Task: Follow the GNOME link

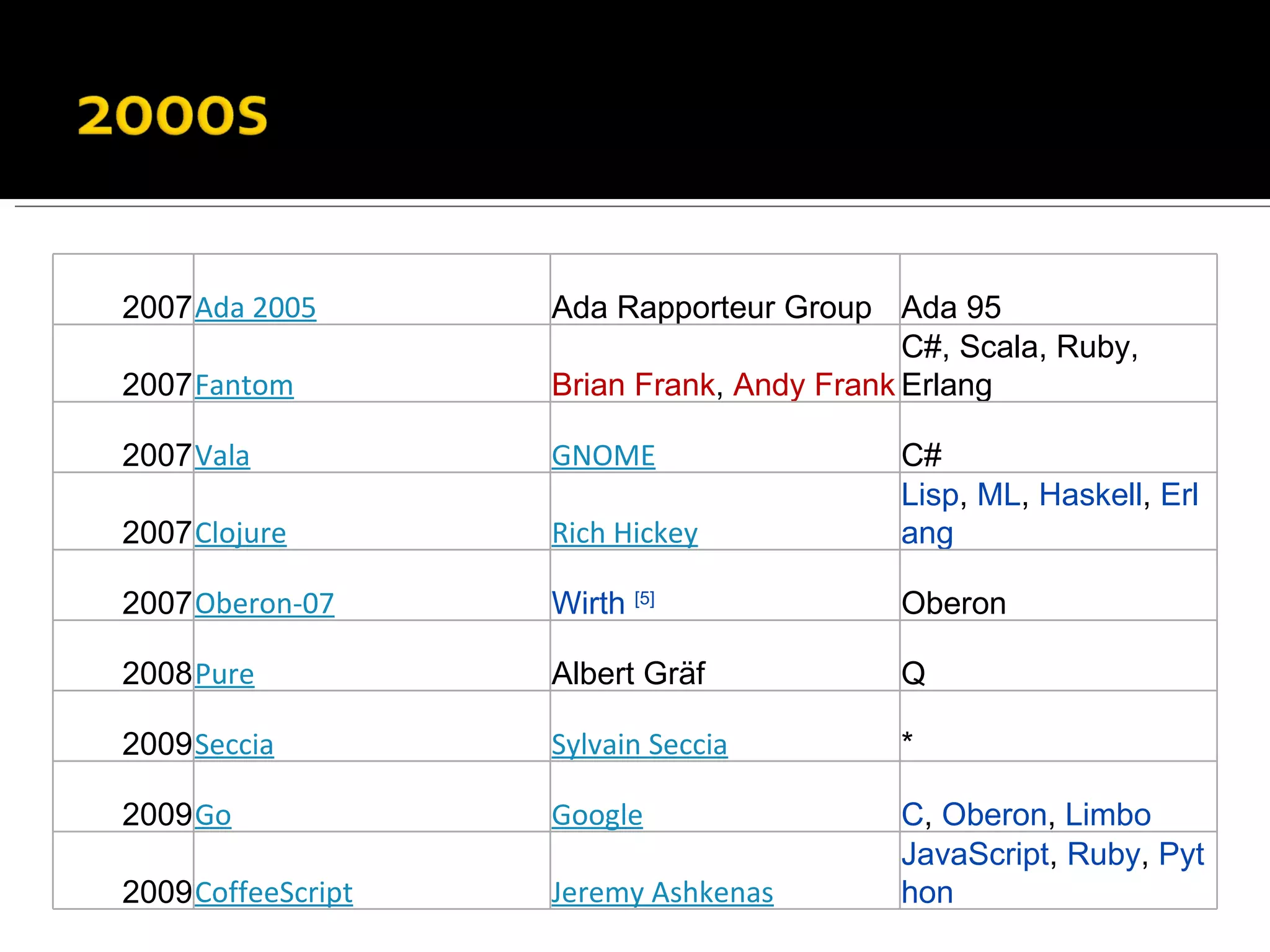Action: pyautogui.click(x=603, y=456)
